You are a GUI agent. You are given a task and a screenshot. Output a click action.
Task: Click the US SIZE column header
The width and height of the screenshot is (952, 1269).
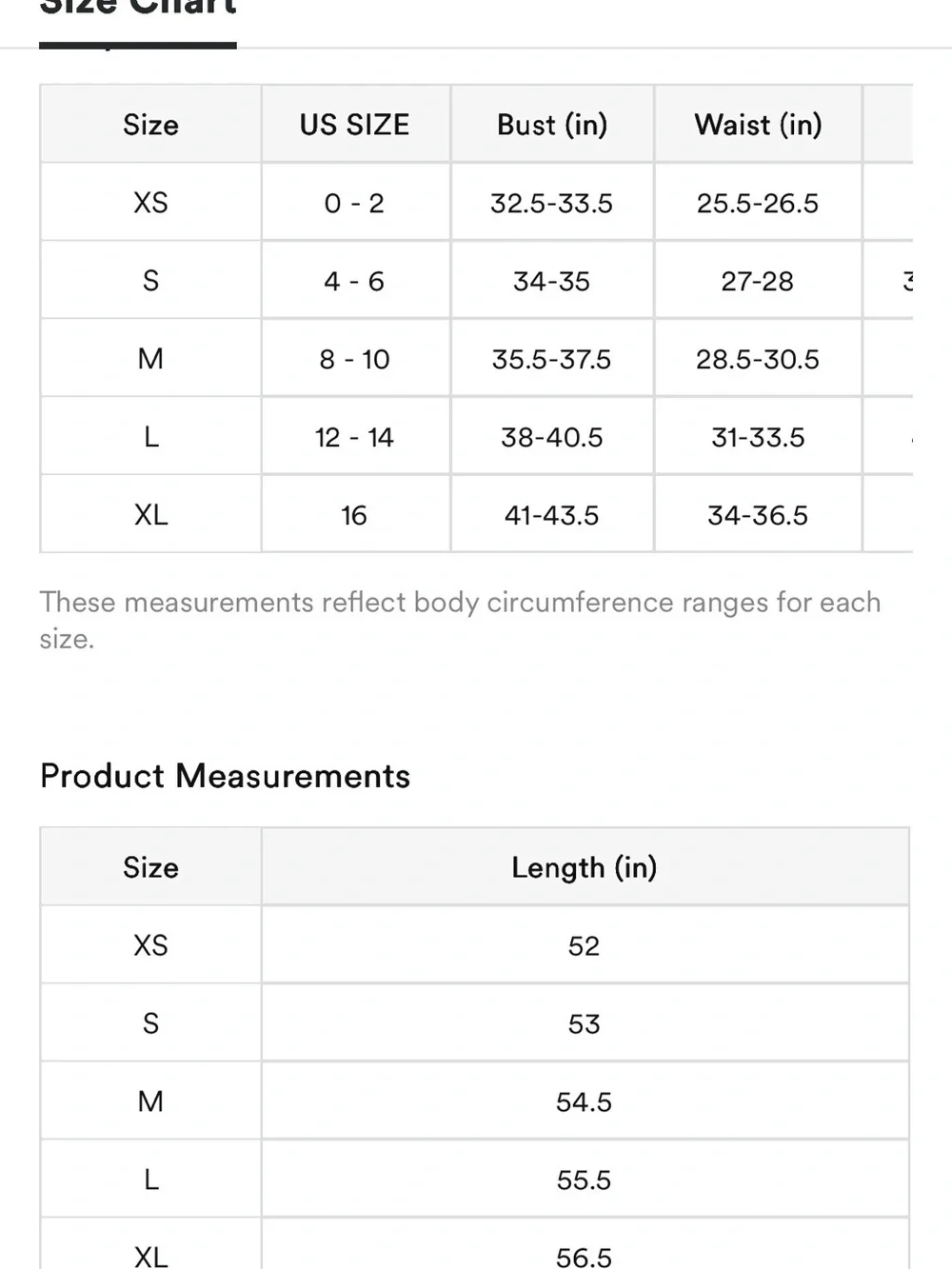point(355,124)
